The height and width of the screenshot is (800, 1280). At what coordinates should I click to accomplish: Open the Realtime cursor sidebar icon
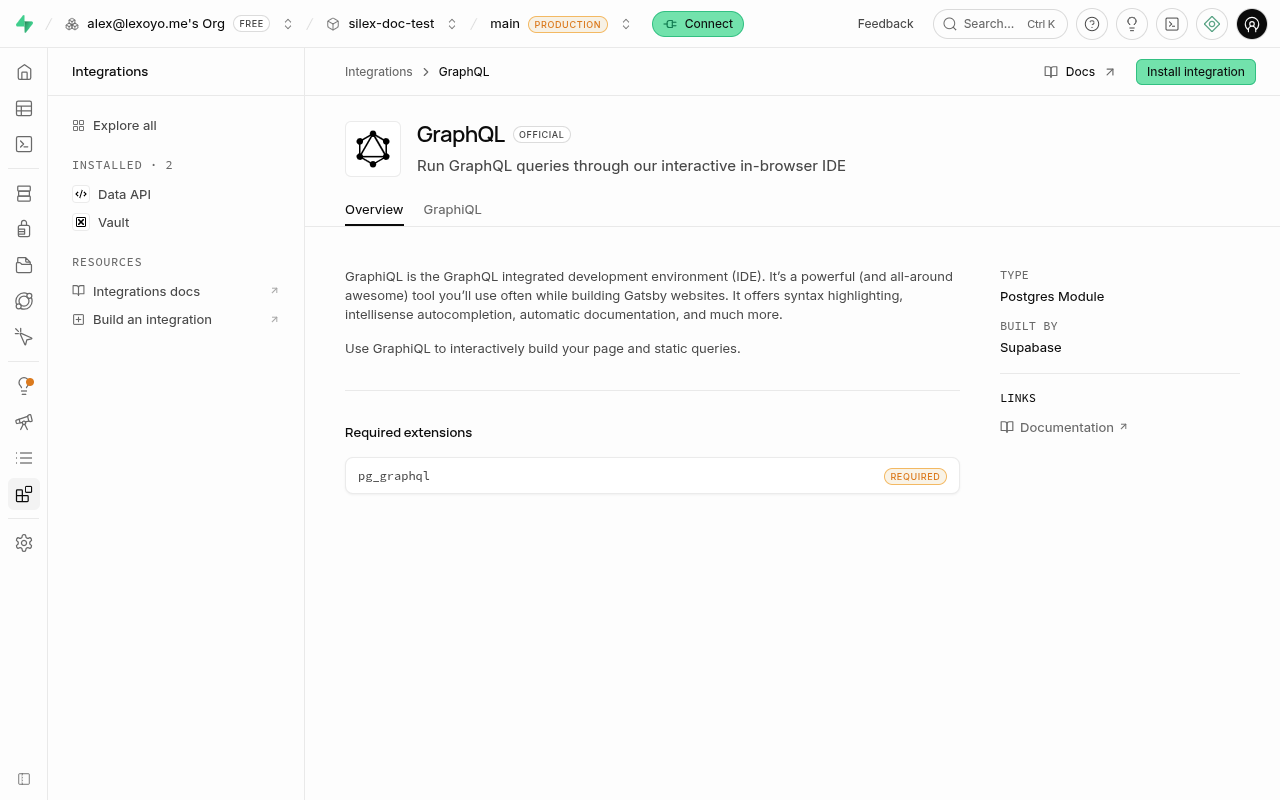click(24, 337)
